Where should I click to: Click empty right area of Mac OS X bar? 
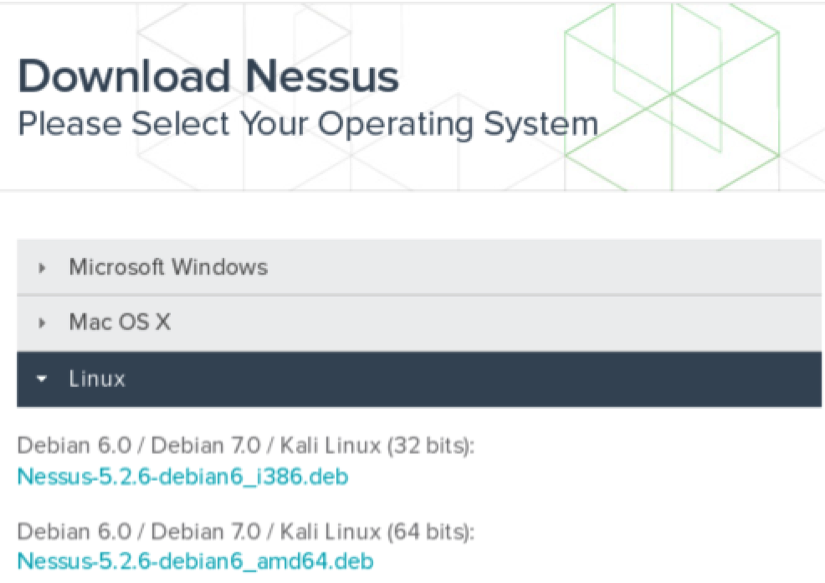600,323
